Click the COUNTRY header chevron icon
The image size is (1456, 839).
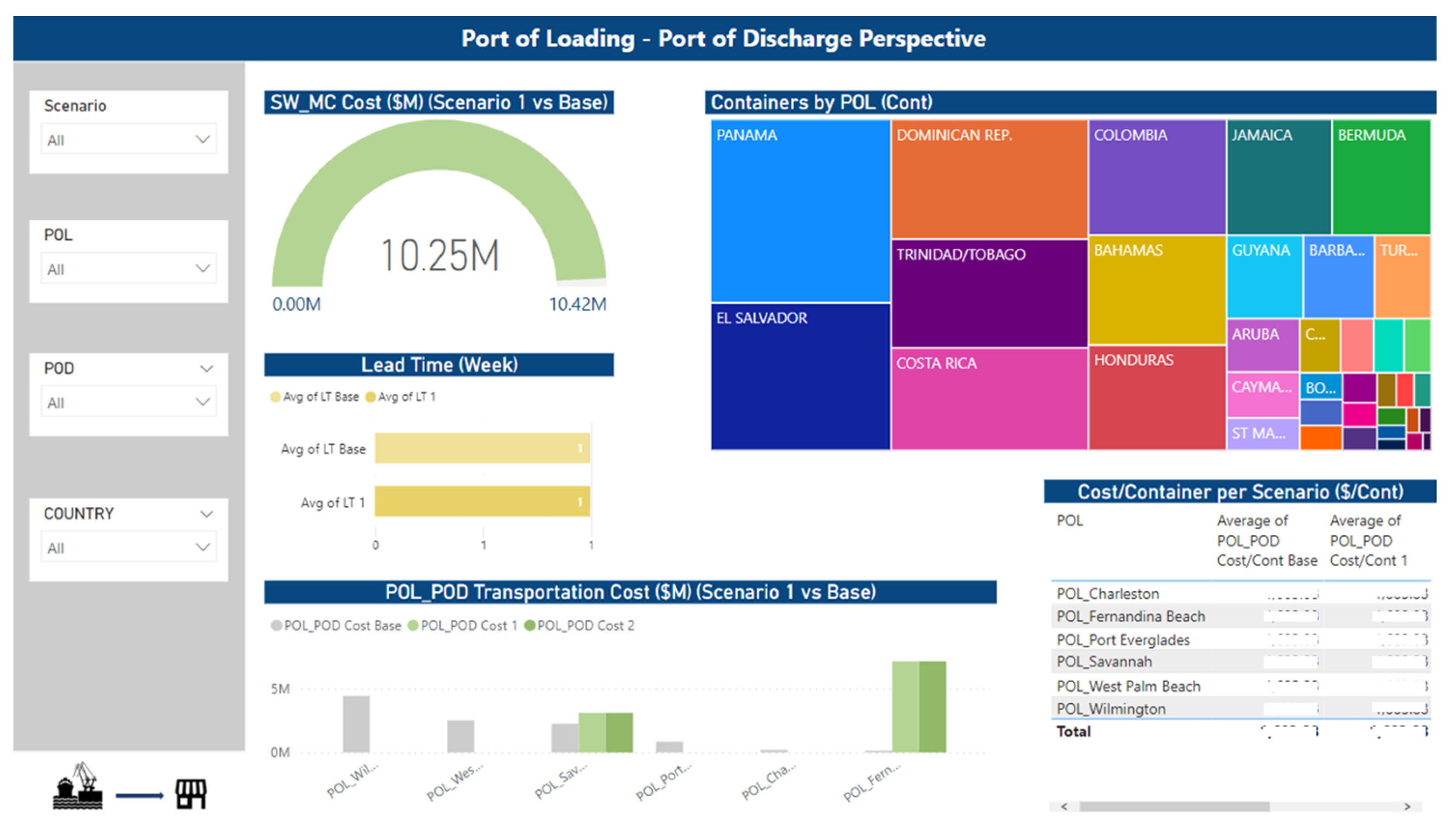coord(206,514)
